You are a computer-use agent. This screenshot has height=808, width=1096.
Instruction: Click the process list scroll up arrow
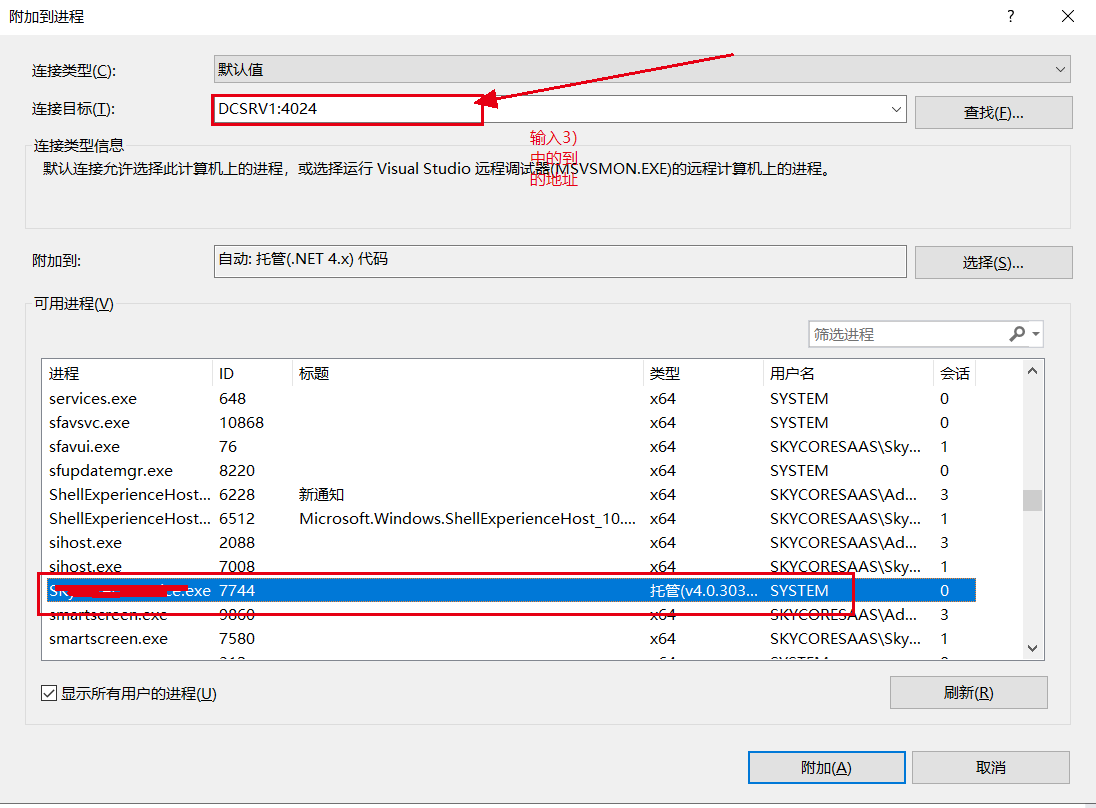[x=1032, y=371]
